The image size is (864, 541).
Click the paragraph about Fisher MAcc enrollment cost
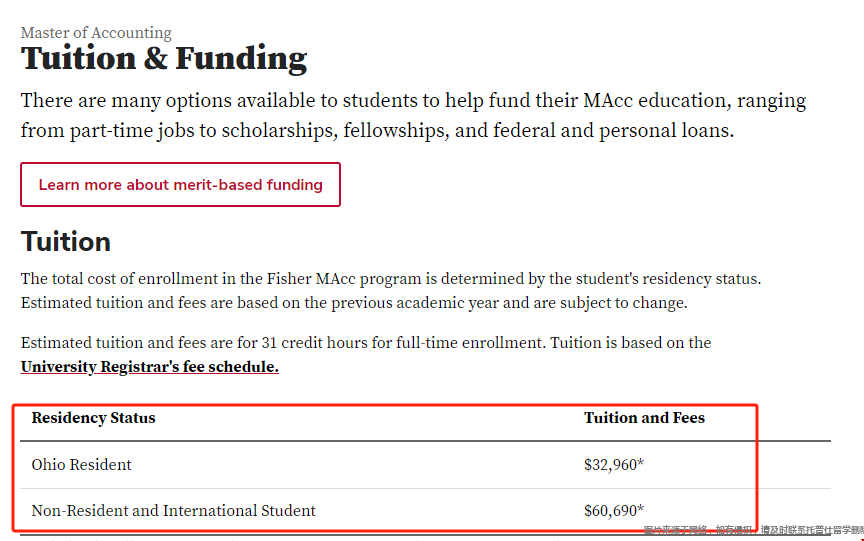pos(391,291)
